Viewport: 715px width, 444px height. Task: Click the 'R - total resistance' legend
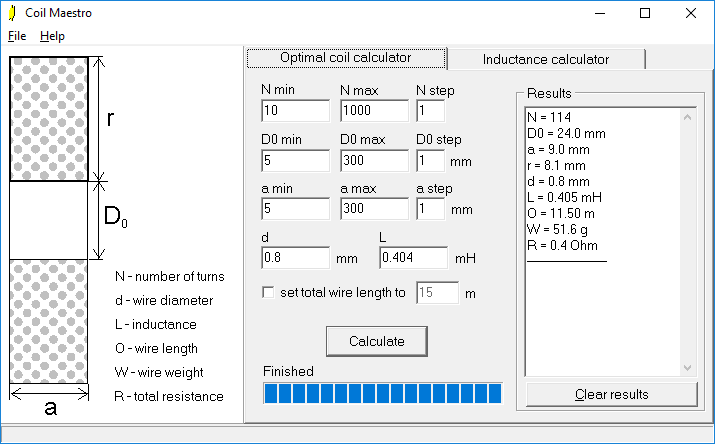click(169, 397)
